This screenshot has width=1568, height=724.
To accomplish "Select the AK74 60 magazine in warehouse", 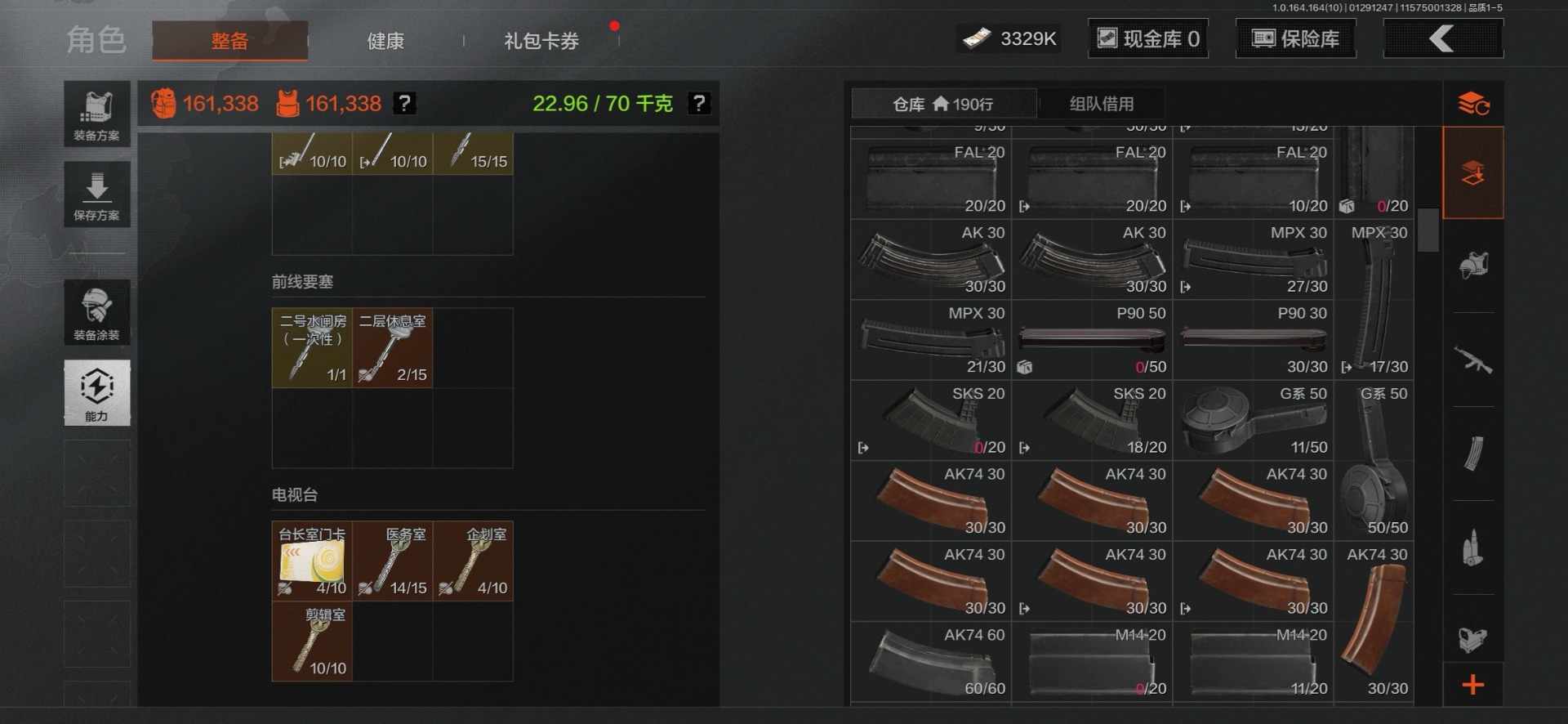I will pos(931,662).
